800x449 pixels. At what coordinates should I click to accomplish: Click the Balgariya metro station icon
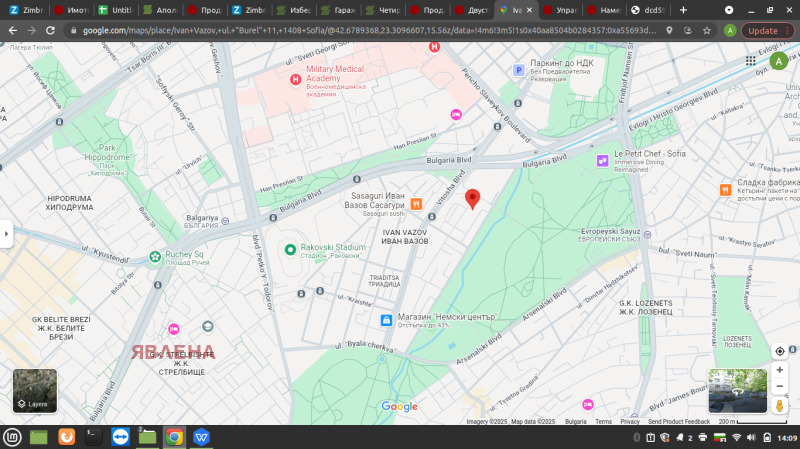(225, 221)
